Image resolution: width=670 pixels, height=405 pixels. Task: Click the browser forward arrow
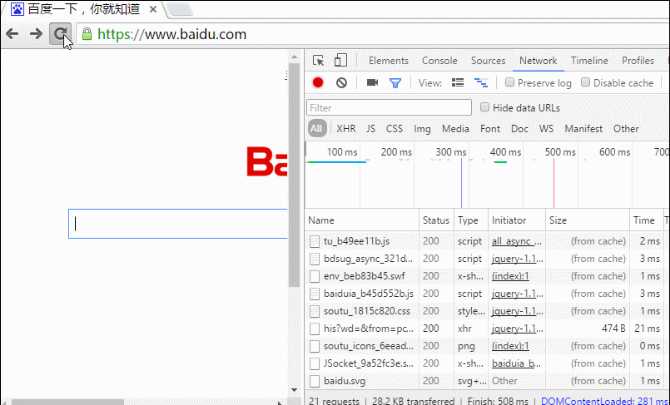pos(36,34)
